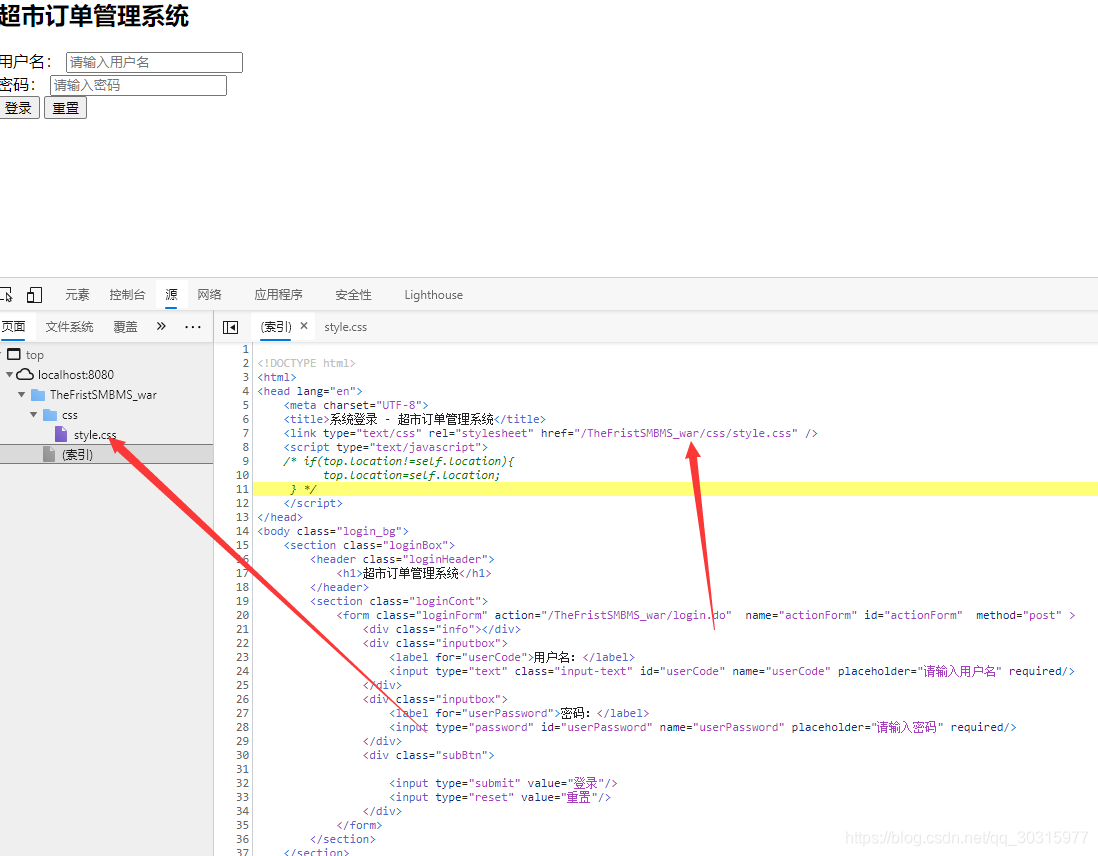Click the 重置 reset button

[64, 107]
